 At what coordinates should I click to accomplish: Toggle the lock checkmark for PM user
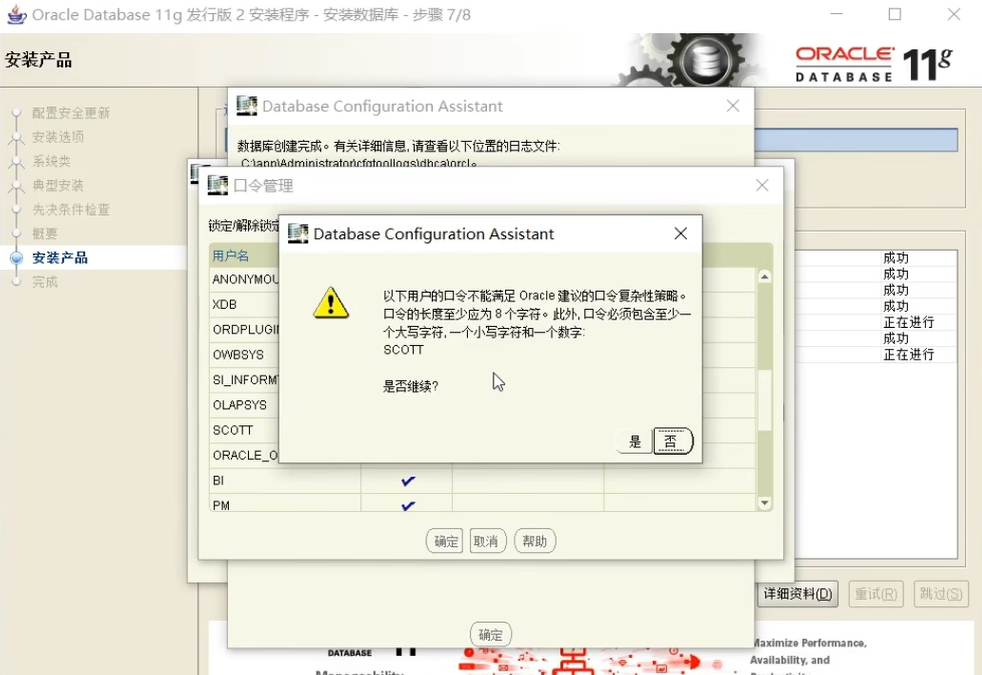click(408, 505)
